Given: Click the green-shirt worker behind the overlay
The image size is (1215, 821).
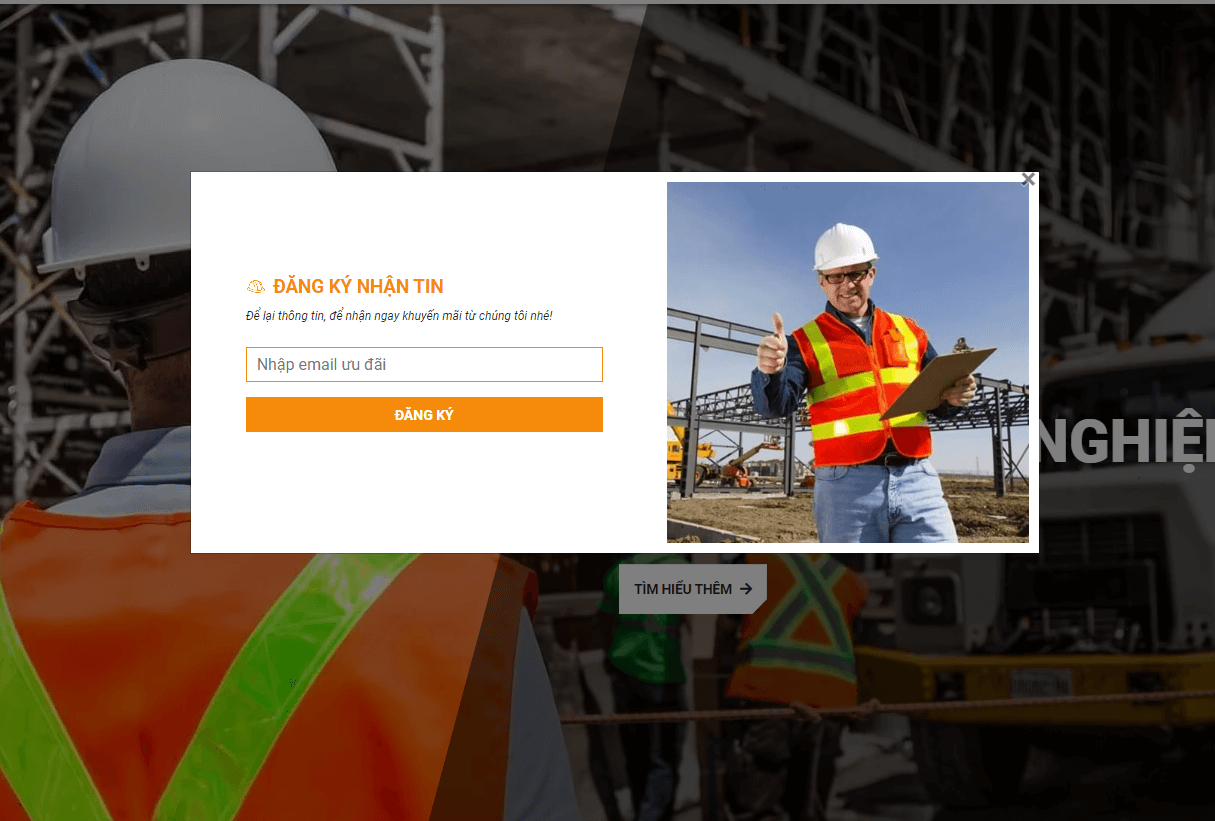Looking at the screenshot, I should click(645, 640).
